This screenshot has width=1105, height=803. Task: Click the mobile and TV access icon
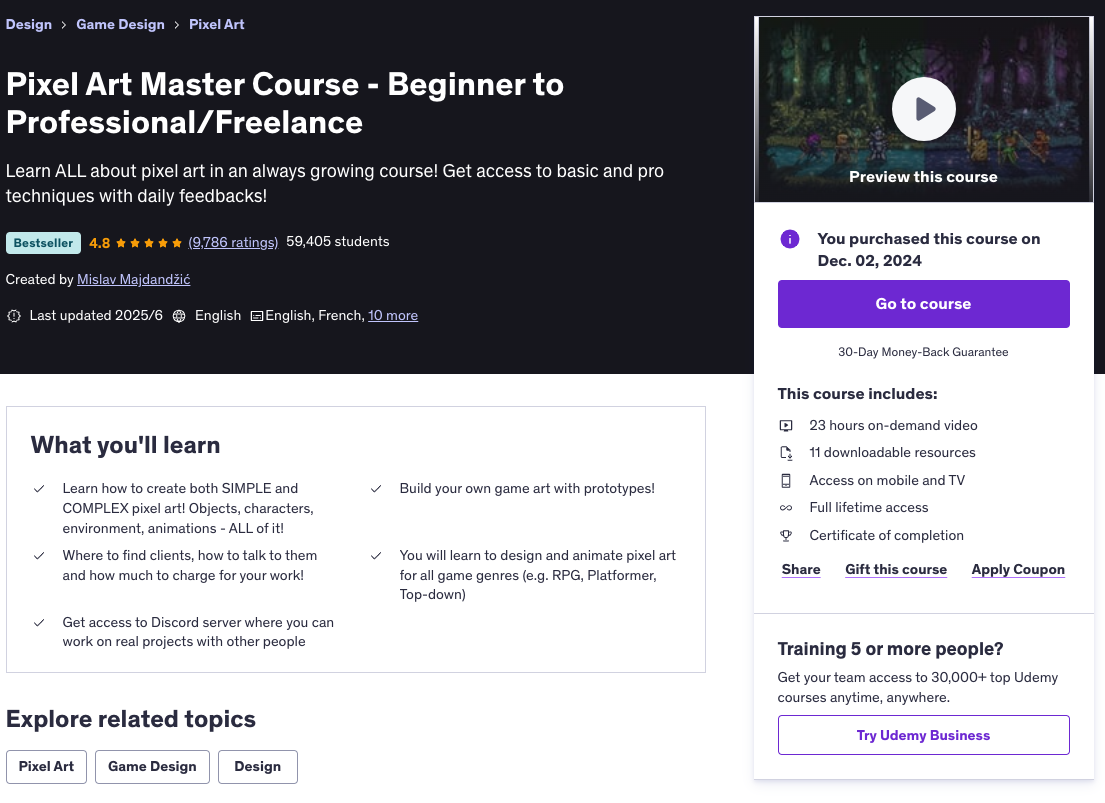[786, 481]
